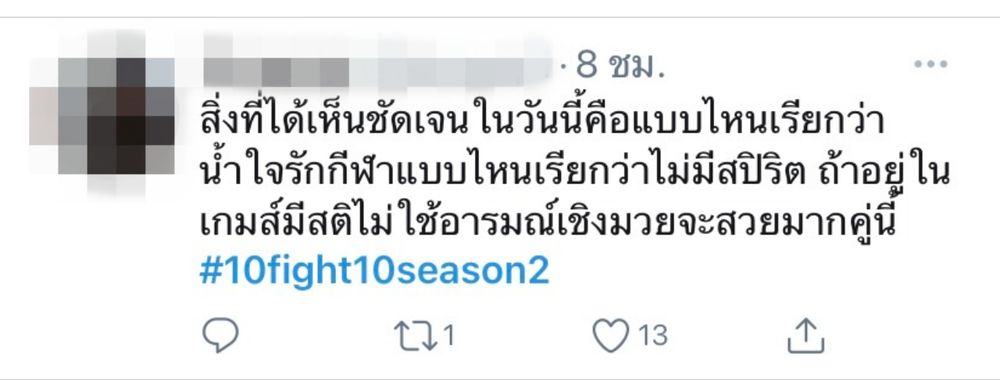Open the three-dot more options menu
1000x380 pixels.
[930, 64]
